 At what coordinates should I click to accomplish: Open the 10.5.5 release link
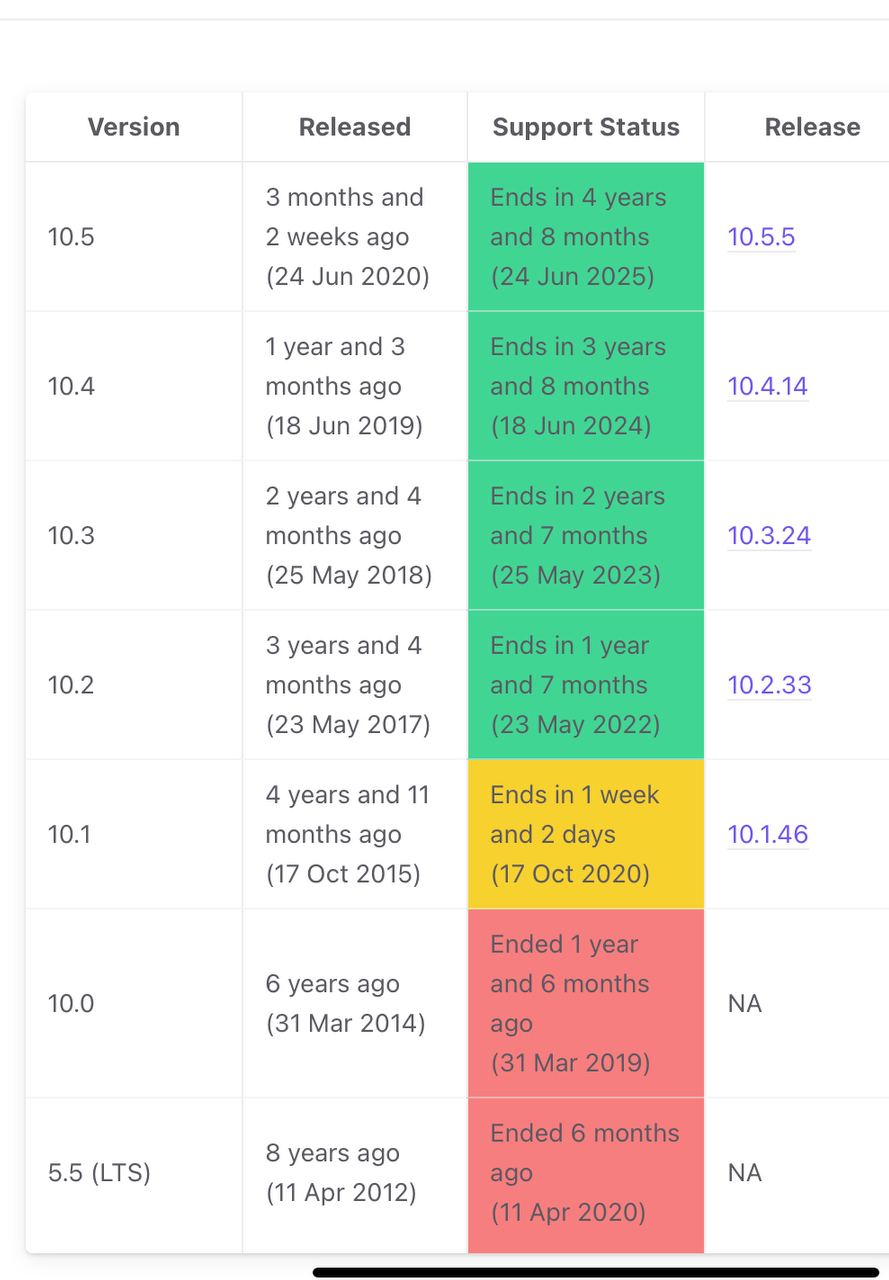[x=761, y=237]
